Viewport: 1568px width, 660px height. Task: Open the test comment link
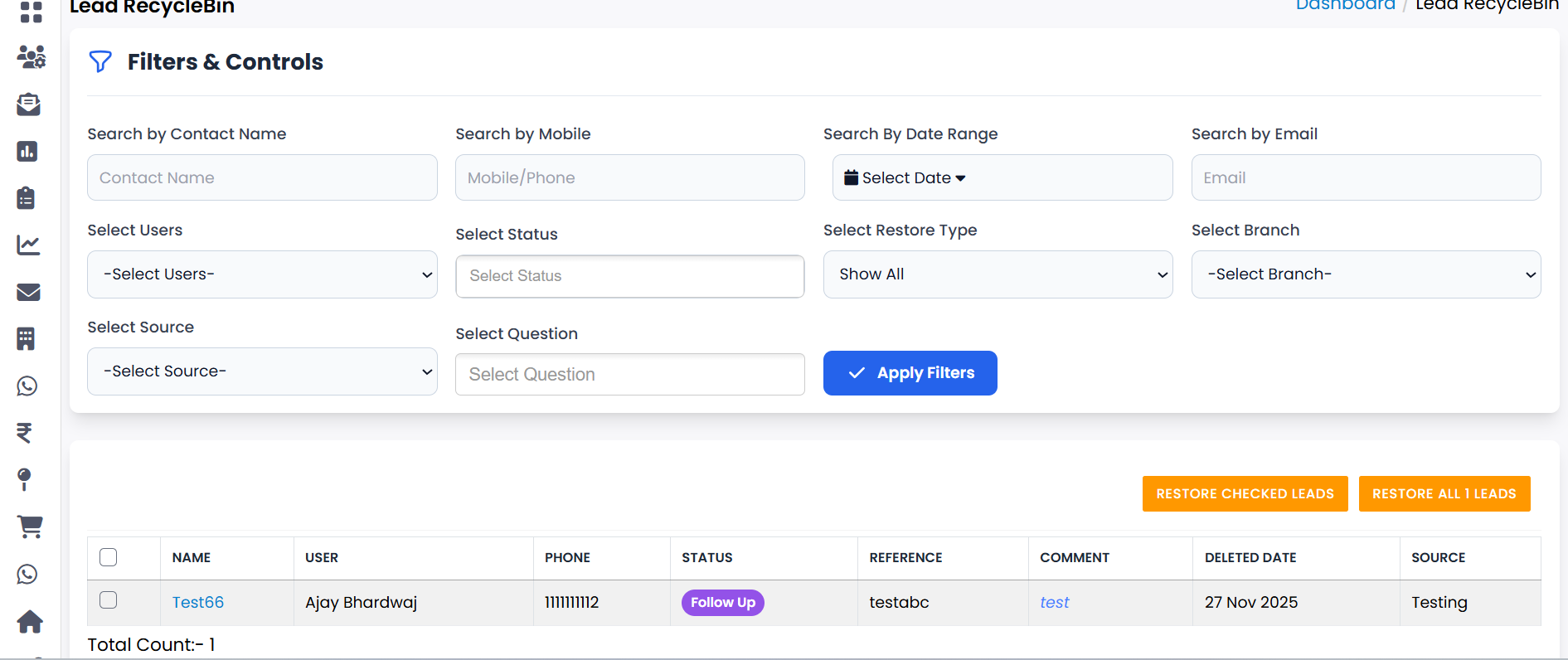[x=1055, y=603]
